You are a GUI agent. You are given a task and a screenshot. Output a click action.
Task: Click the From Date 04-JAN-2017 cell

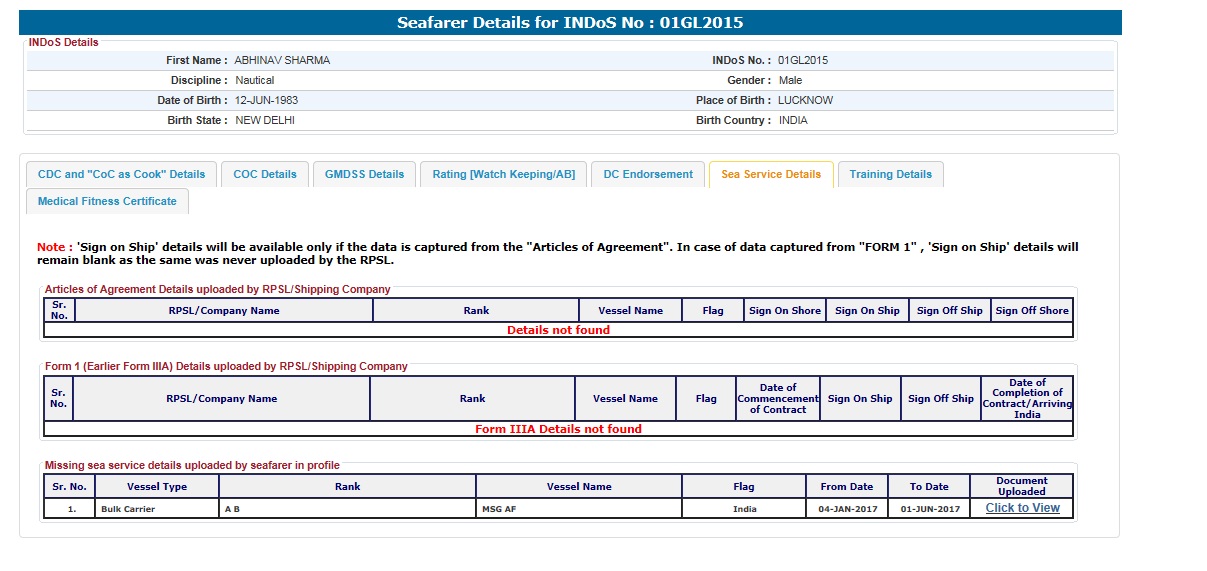pyautogui.click(x=846, y=509)
